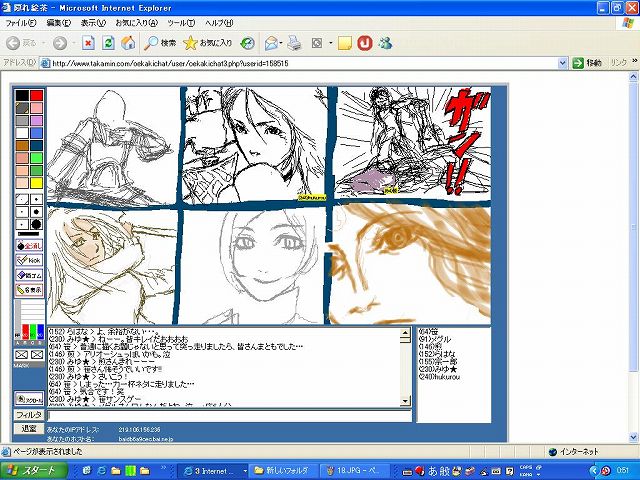Expand the quick launch overflow chevron
The height and width of the screenshot is (480, 640).
[163, 468]
